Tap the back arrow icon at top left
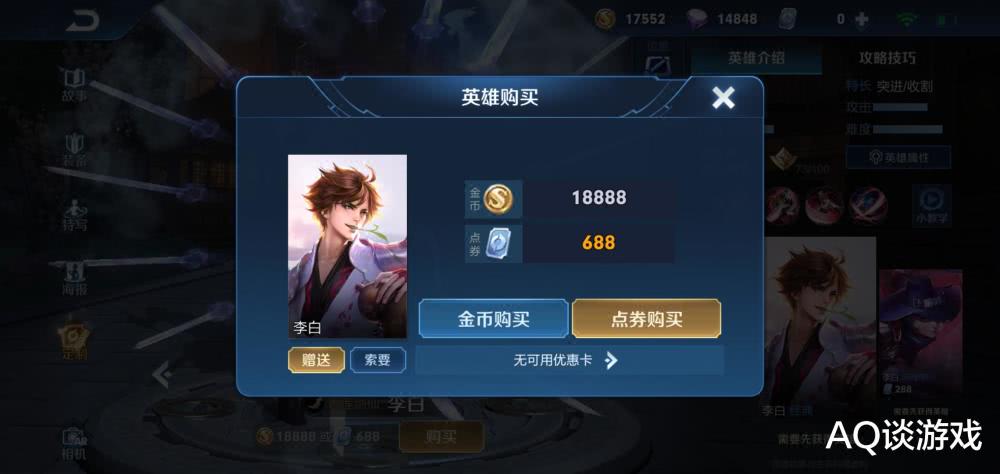This screenshot has width=1000, height=474. (x=82, y=22)
